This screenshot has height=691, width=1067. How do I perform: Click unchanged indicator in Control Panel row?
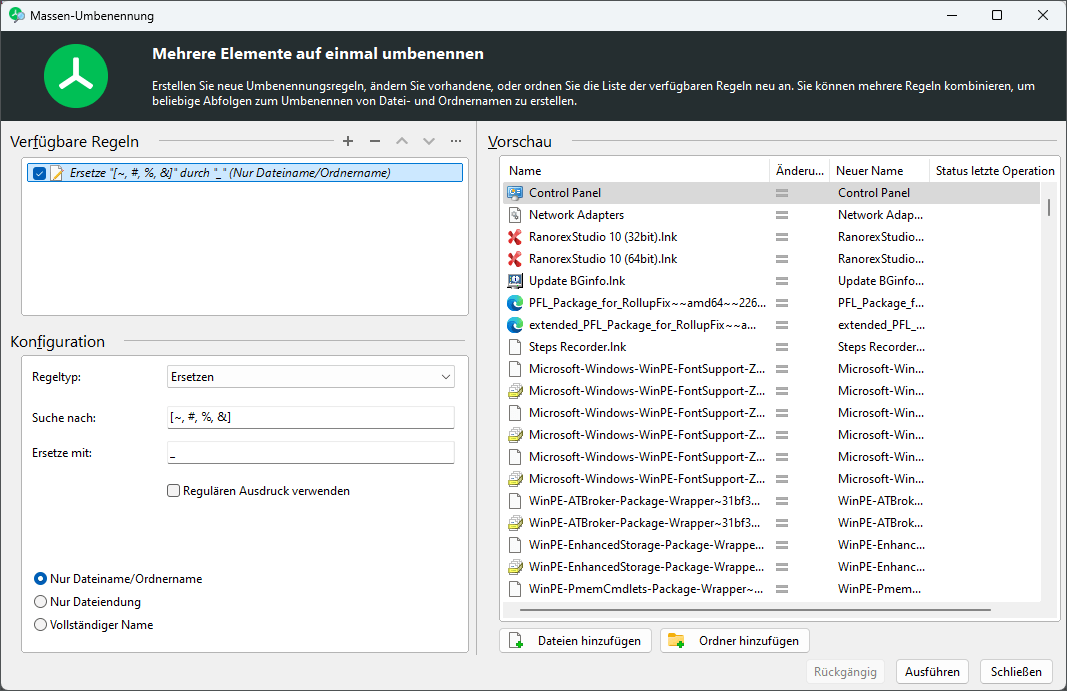(782, 193)
